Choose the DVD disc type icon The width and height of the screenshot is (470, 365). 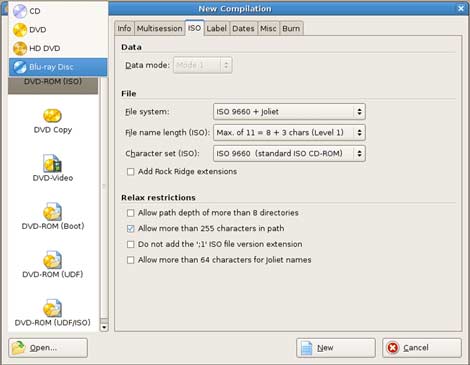(20, 30)
